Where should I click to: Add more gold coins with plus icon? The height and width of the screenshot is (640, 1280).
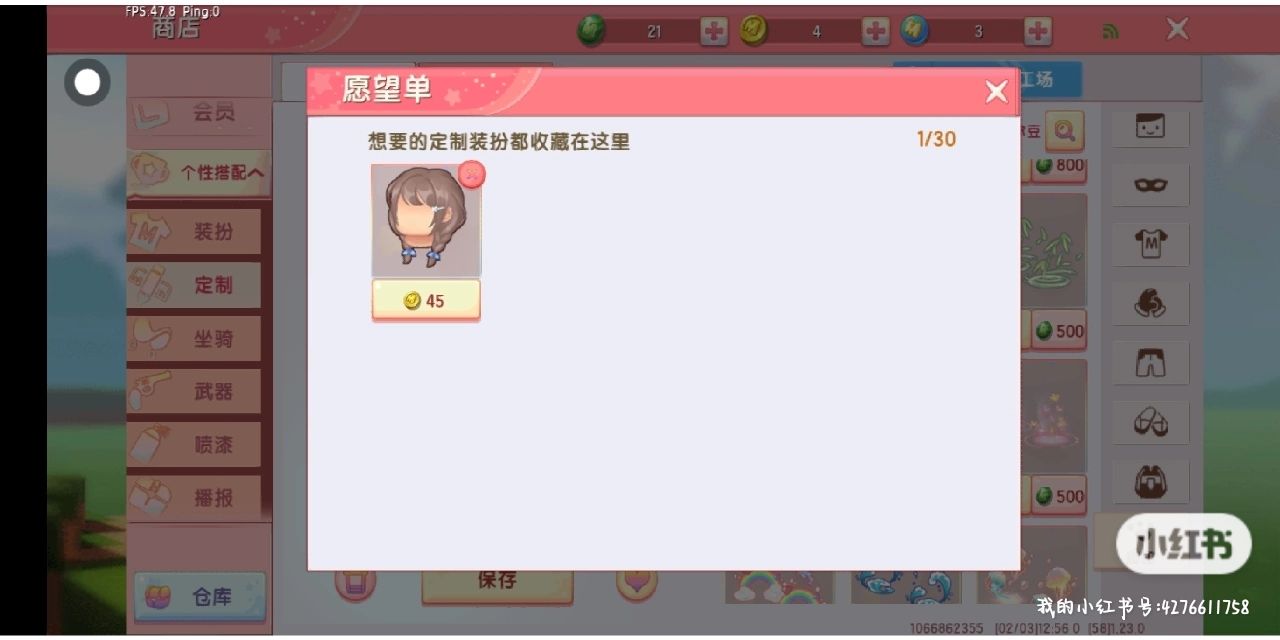tap(875, 32)
